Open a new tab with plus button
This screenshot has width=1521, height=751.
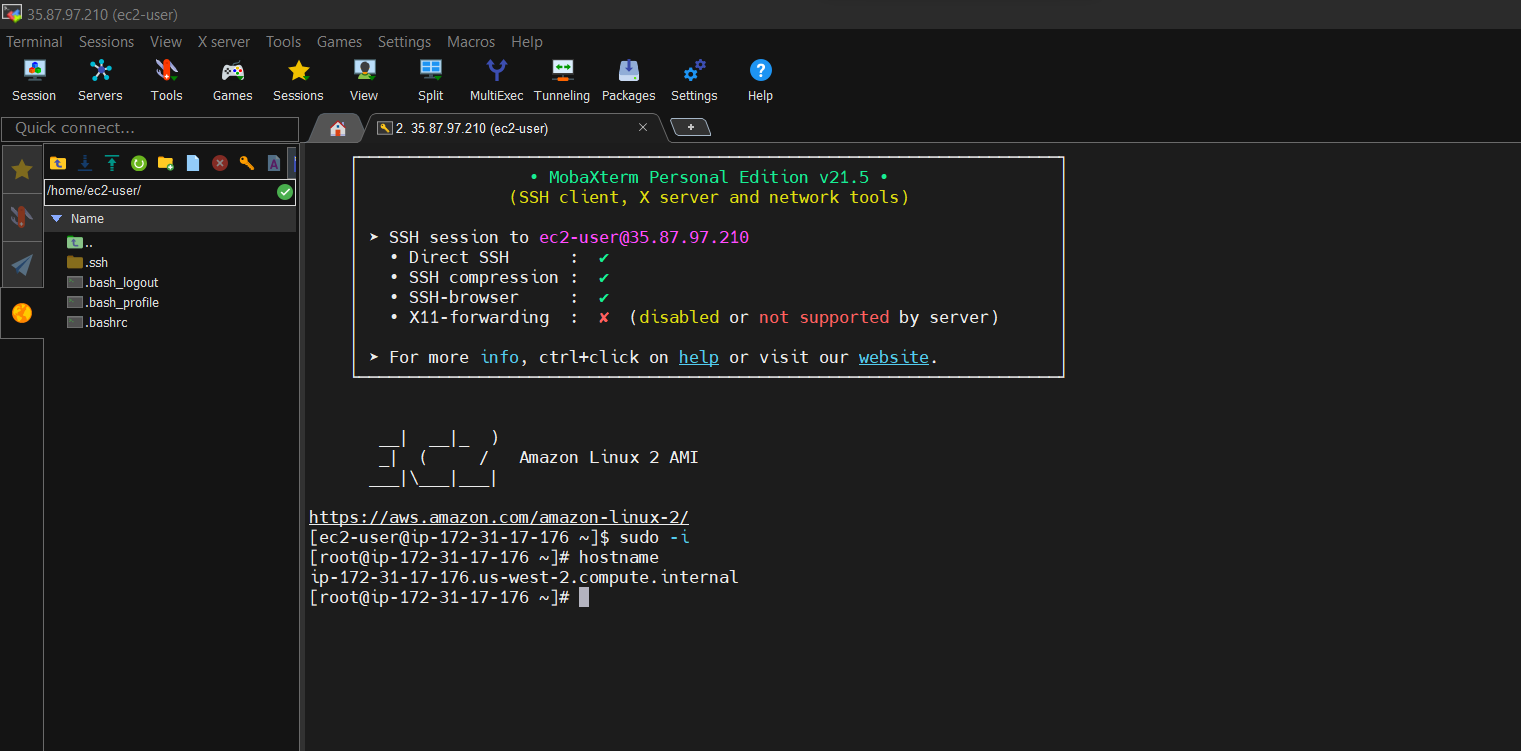click(690, 127)
